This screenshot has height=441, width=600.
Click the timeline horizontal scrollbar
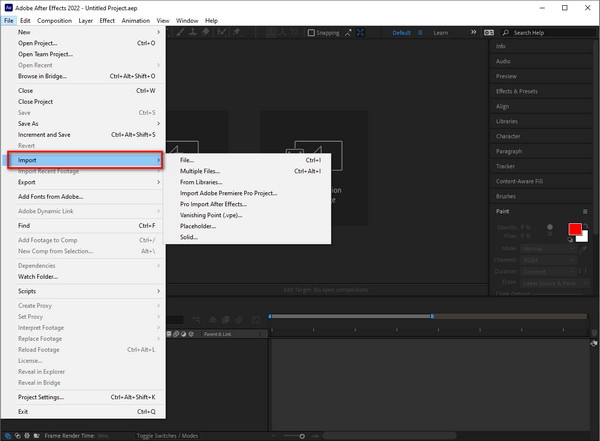click(x=389, y=436)
